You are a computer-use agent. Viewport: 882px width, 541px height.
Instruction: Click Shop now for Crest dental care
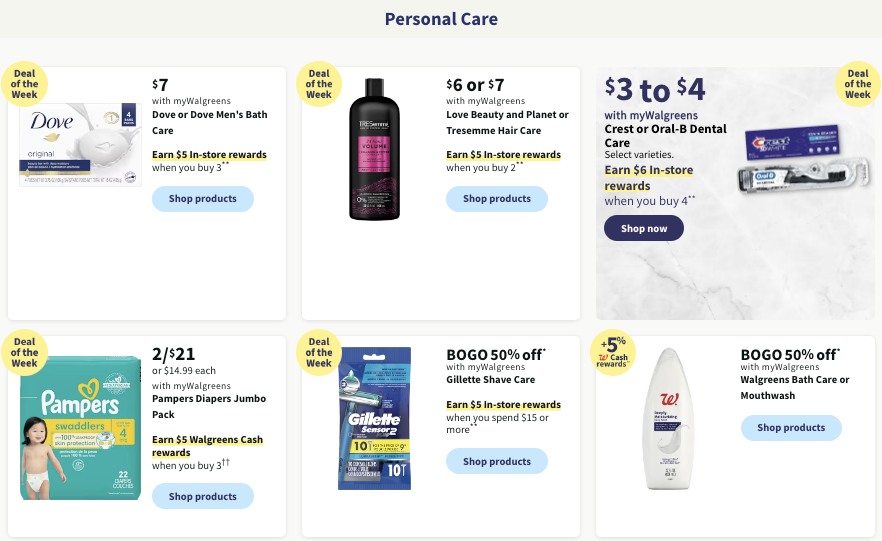pos(644,228)
